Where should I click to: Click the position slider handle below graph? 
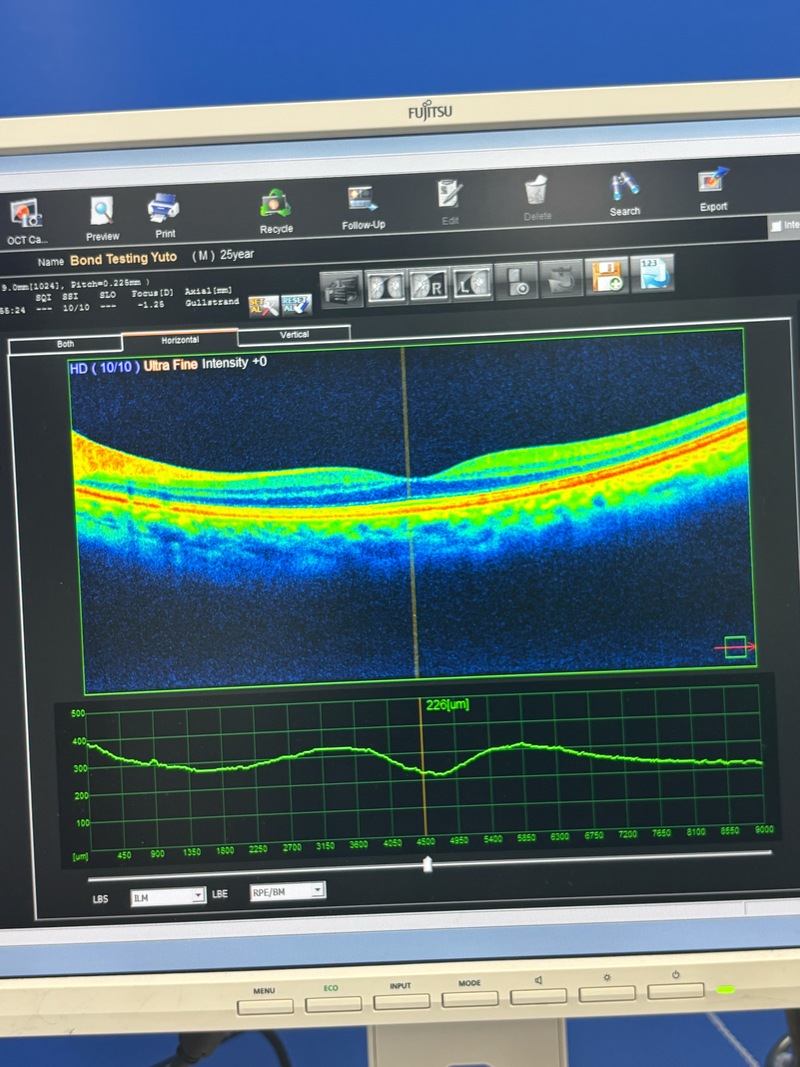pos(428,865)
